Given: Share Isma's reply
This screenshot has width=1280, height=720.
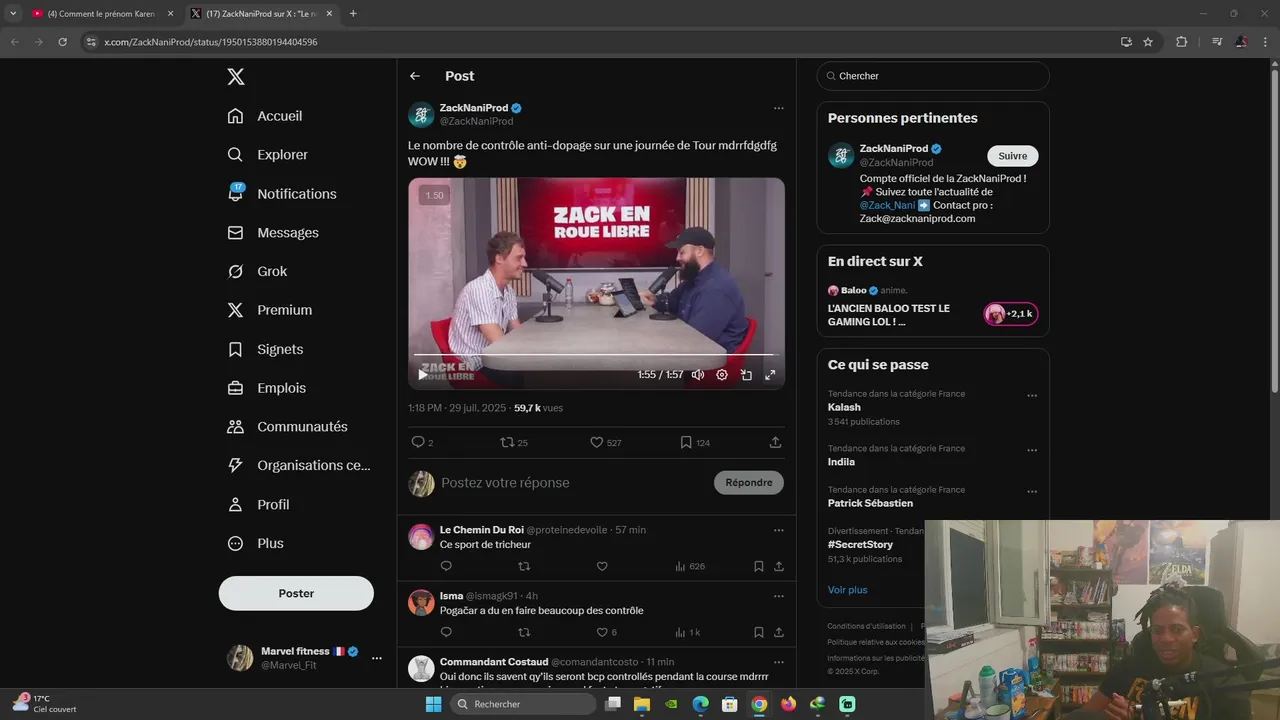Looking at the screenshot, I should tap(778, 632).
